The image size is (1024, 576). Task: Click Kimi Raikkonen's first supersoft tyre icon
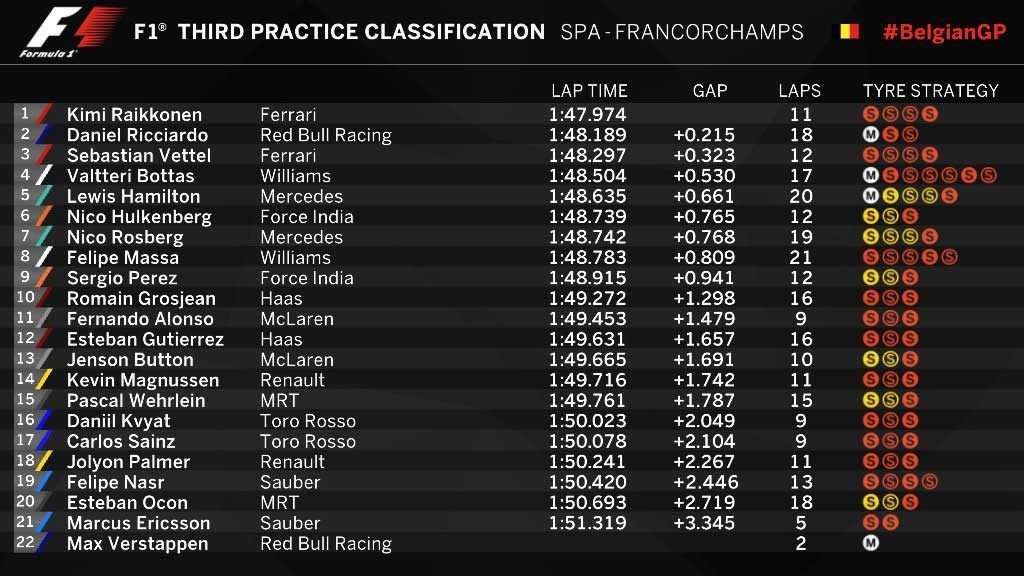coord(870,114)
